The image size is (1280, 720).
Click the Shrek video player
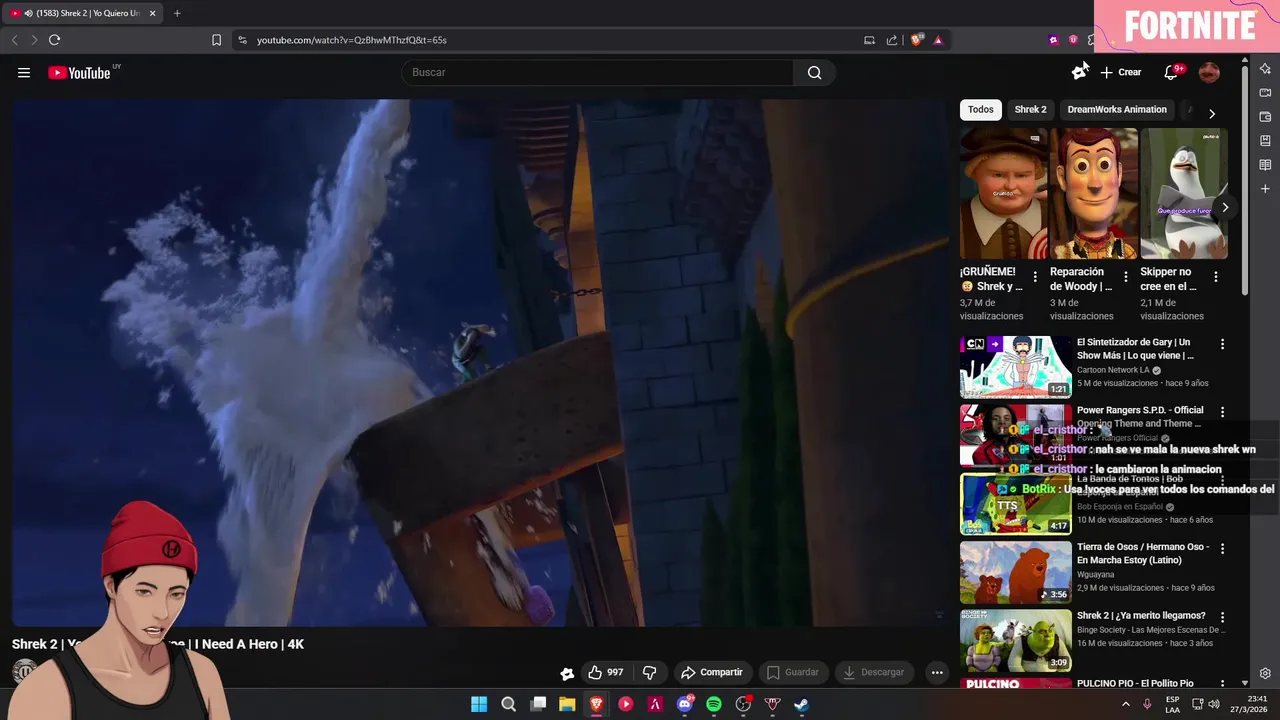[x=480, y=362]
